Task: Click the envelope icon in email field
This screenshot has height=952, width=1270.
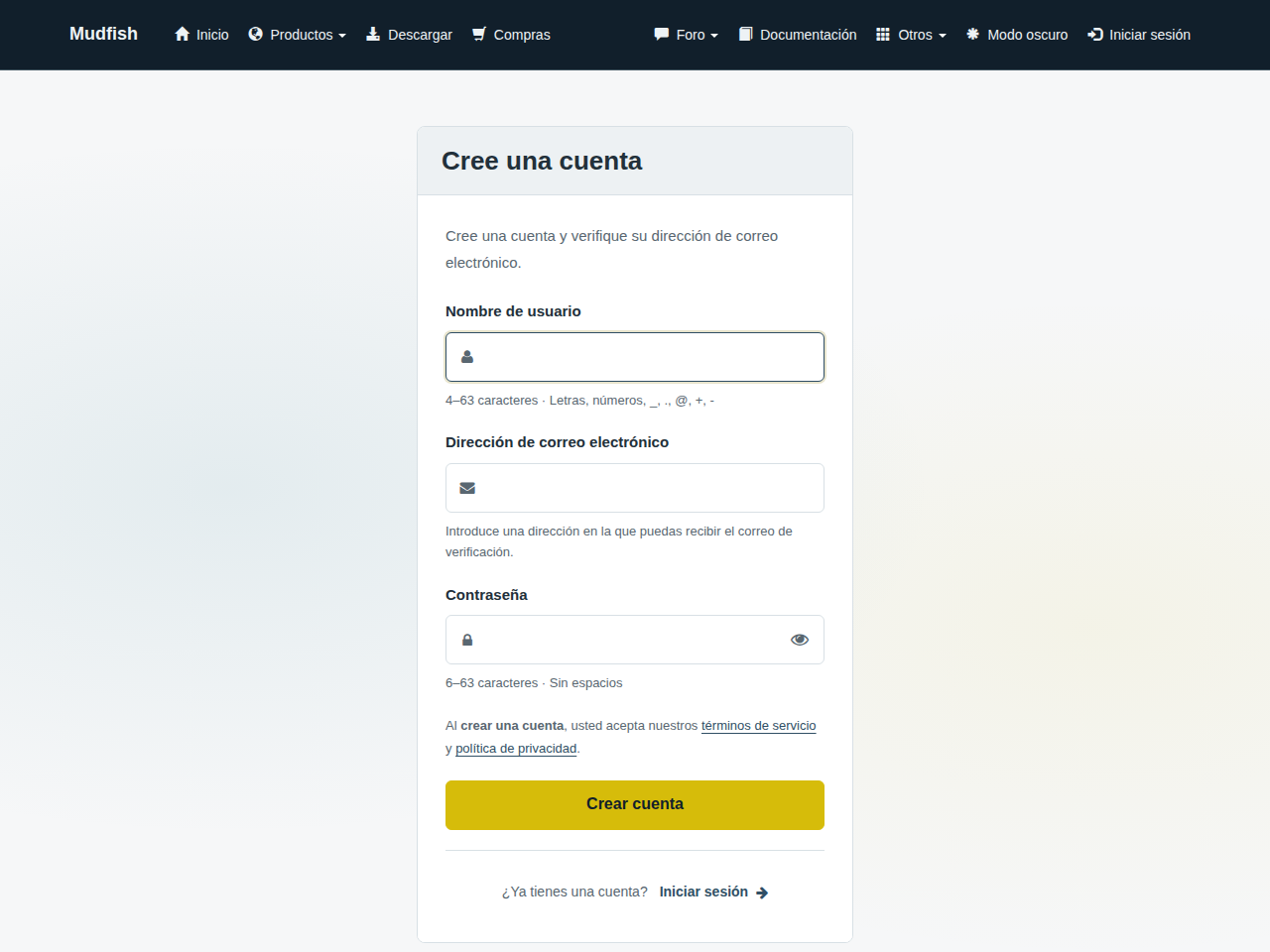Action: (x=467, y=488)
